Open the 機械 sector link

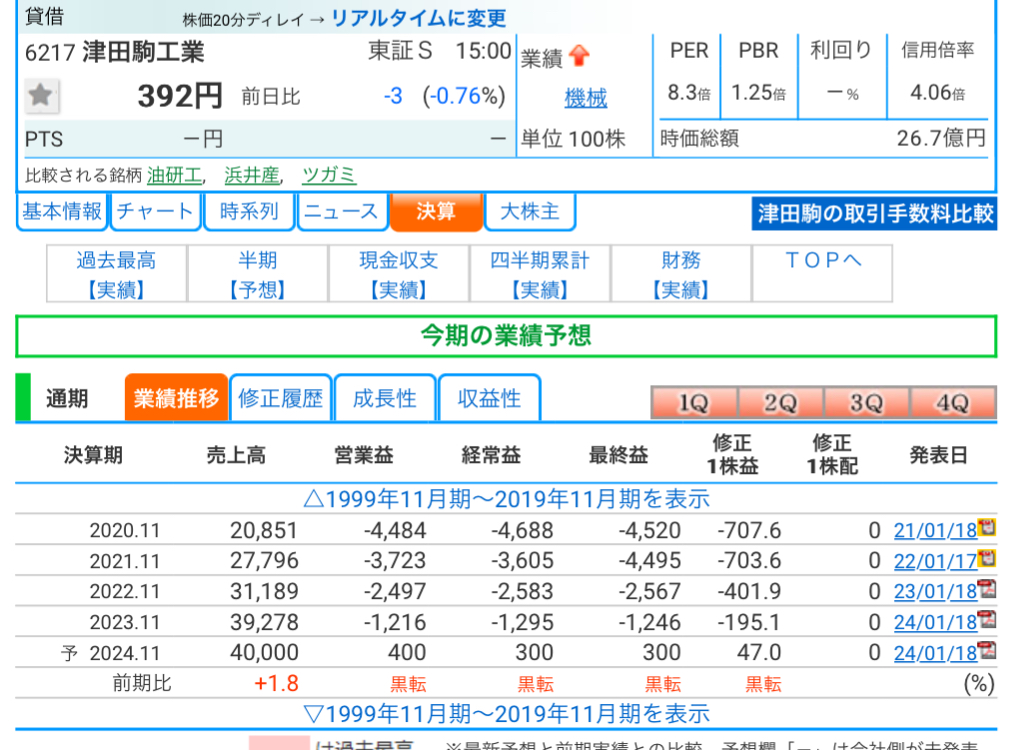coord(586,98)
